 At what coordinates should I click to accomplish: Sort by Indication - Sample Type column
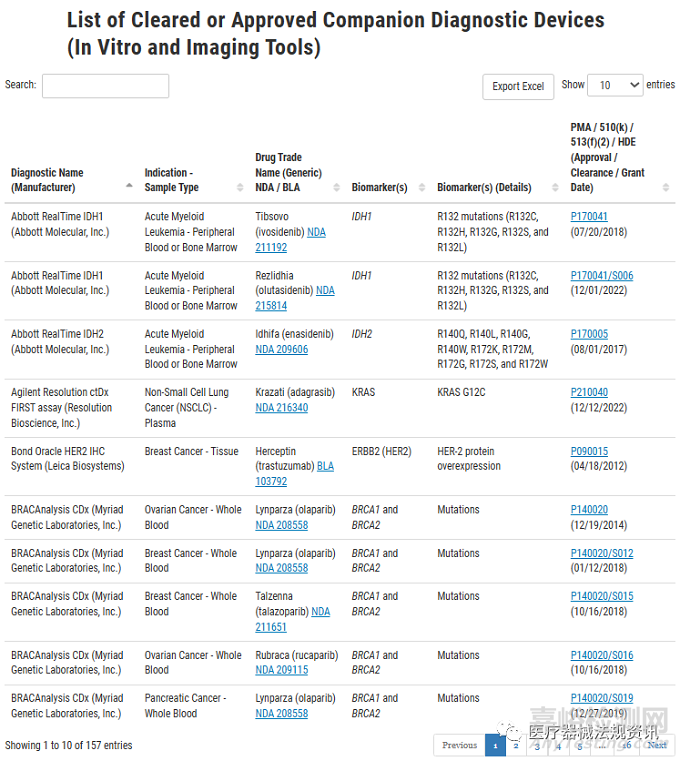171,180
